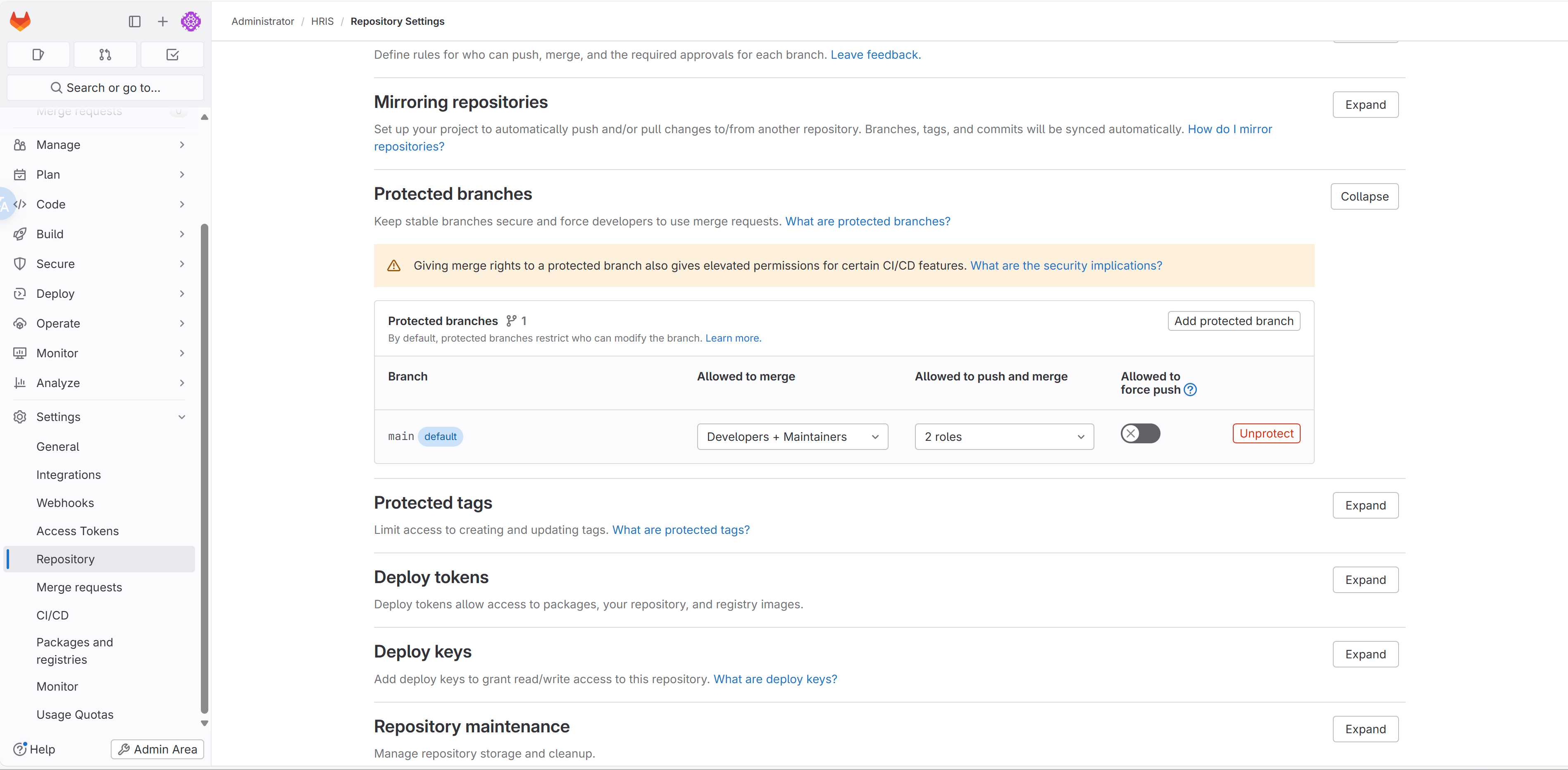Screen dimensions: 1568x770
Task: Follow the Leave feedback link
Action: pos(875,55)
